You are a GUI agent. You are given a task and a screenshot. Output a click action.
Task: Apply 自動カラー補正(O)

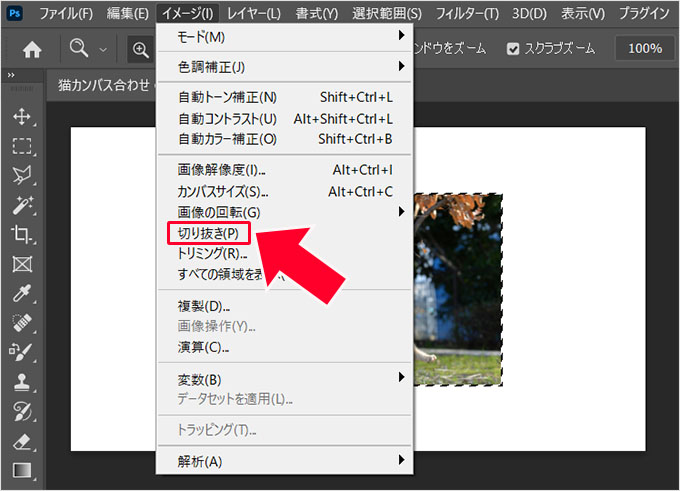(284, 139)
